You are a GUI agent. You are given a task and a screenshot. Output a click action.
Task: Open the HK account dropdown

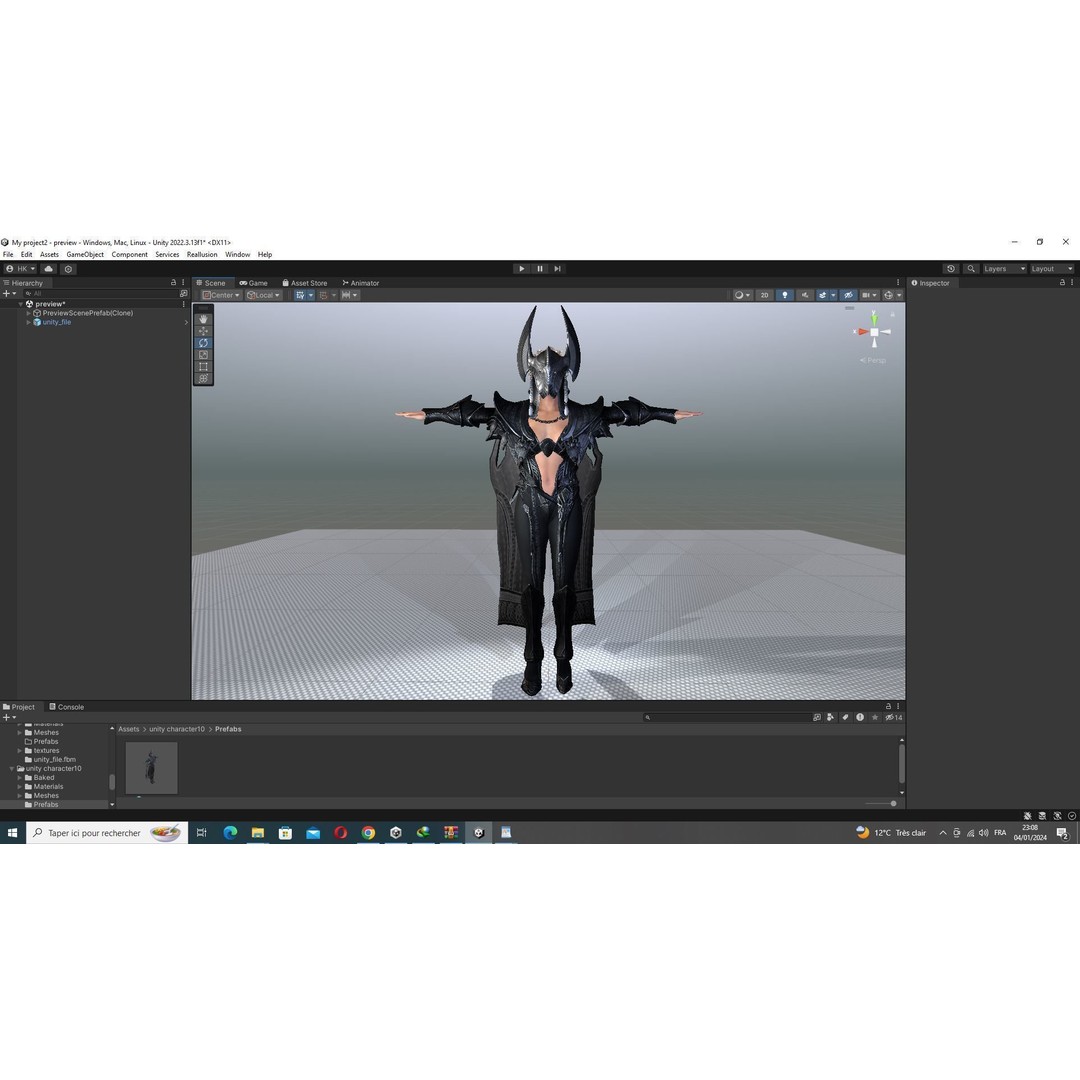pyautogui.click(x=20, y=269)
